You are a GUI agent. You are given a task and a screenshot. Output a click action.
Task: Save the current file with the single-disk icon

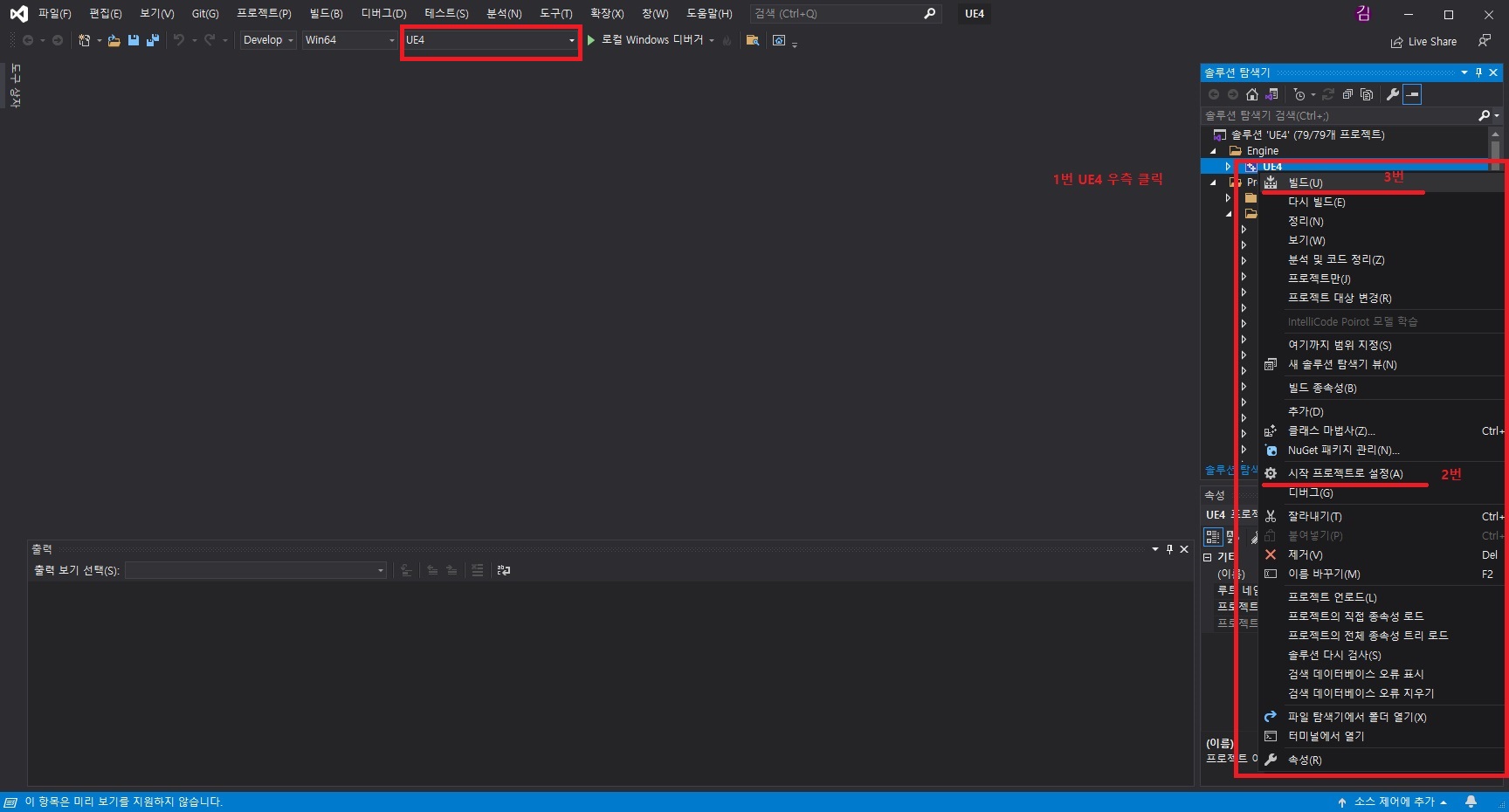pyautogui.click(x=134, y=40)
